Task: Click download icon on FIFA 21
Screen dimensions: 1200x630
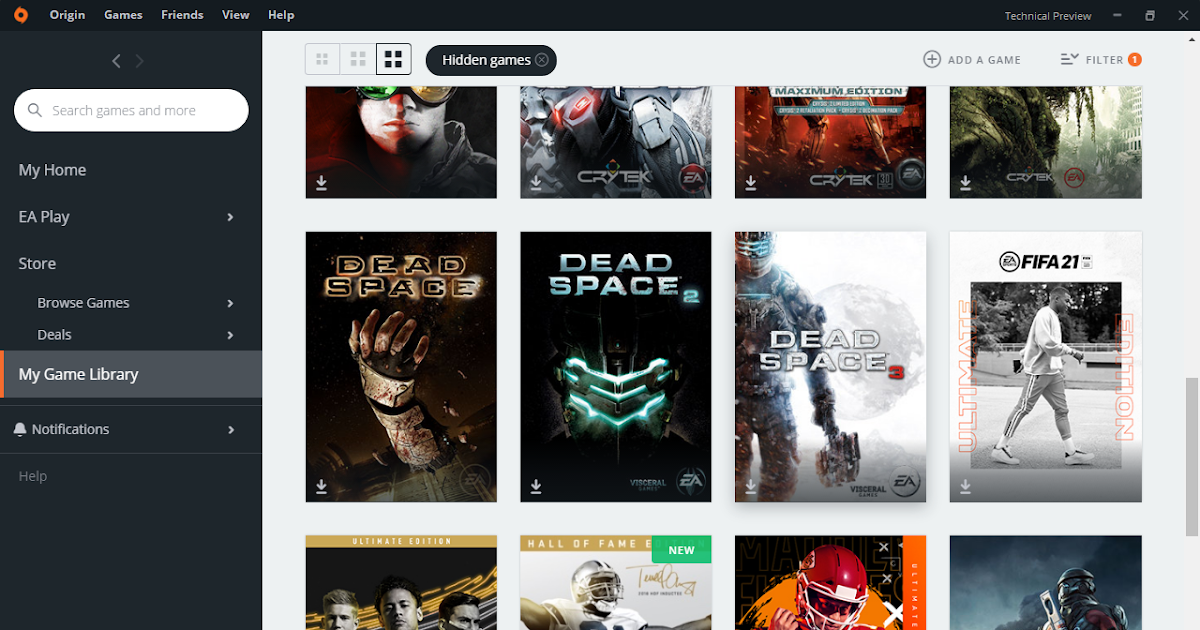Action: 965,486
